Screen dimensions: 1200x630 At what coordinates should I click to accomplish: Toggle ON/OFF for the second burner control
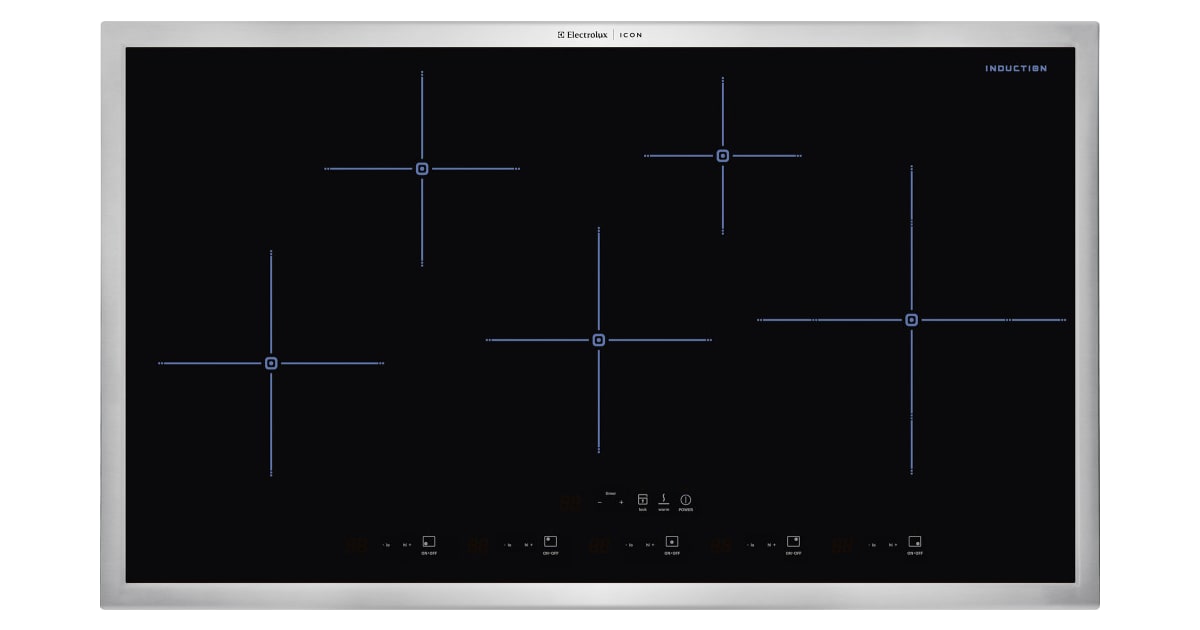tap(550, 542)
